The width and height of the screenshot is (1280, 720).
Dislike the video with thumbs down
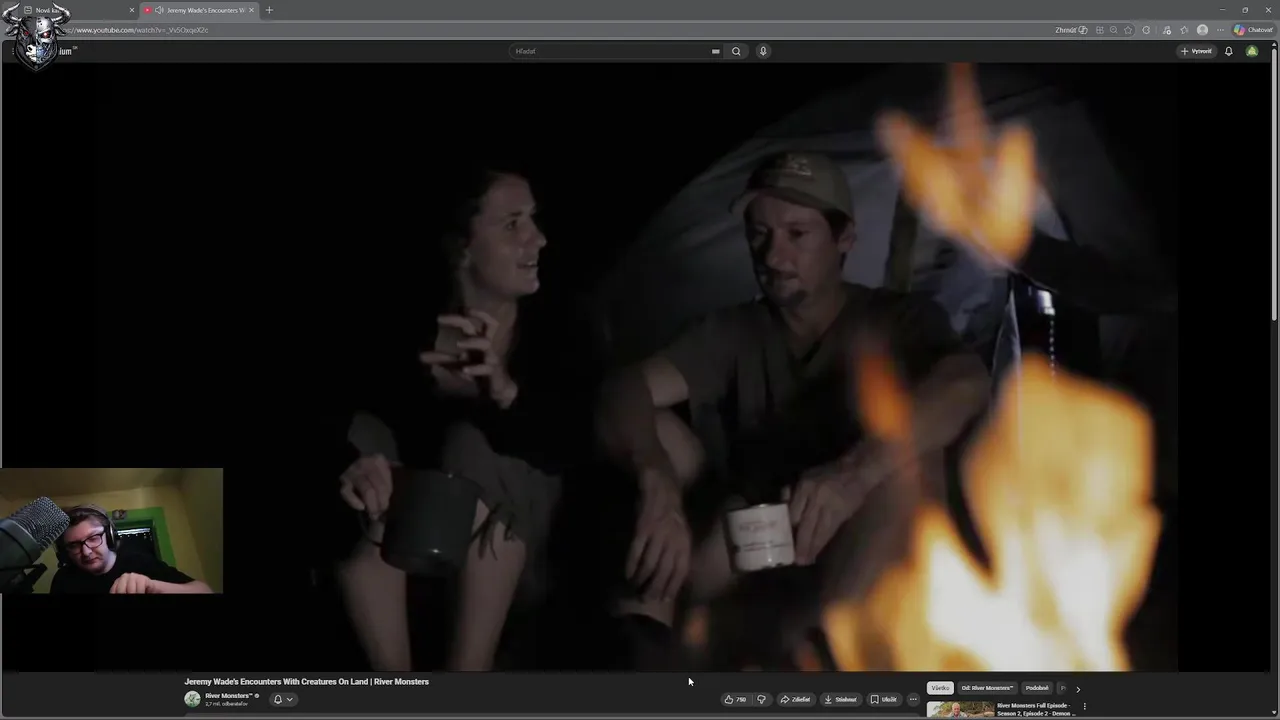tap(761, 699)
